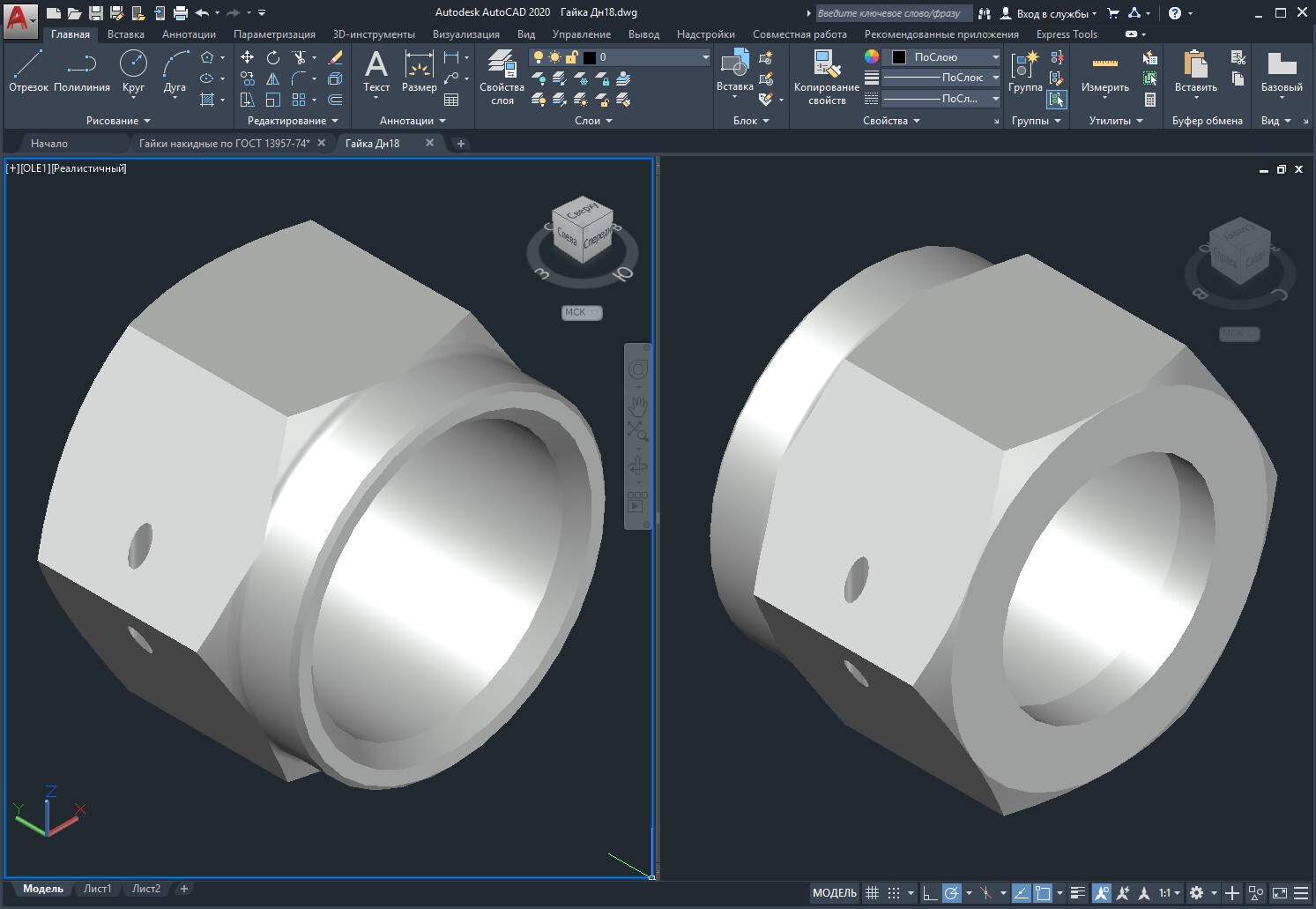Open the Лист1 layout tab
1316x909 pixels.
click(98, 889)
